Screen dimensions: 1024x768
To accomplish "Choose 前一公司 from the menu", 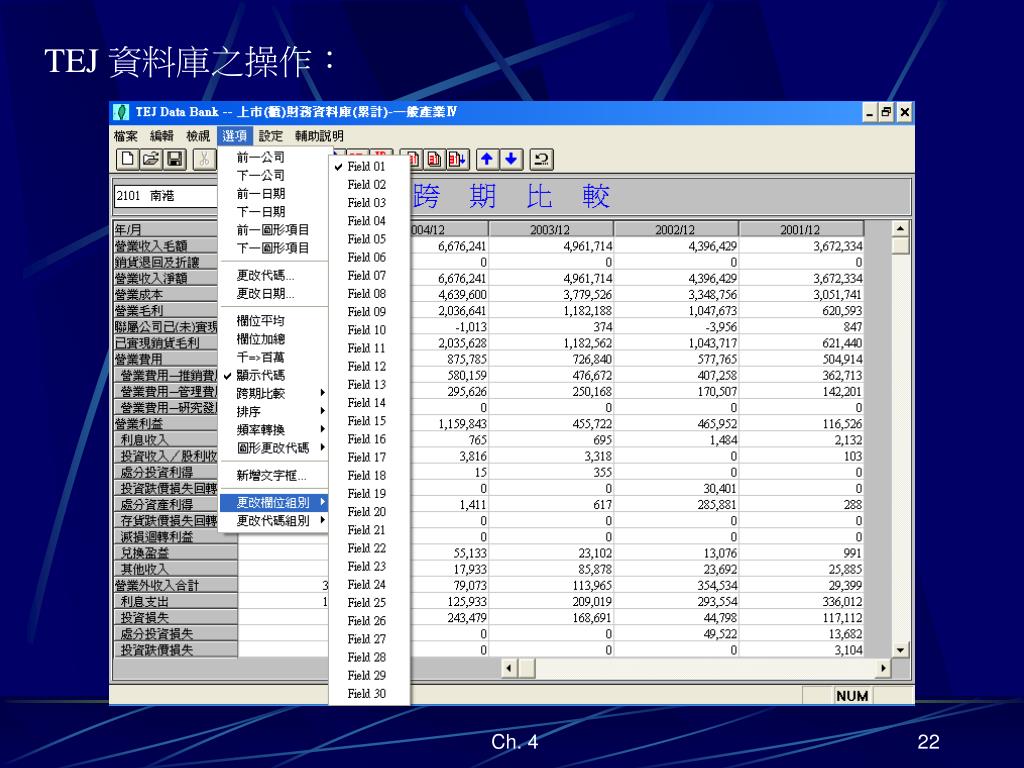I will (273, 157).
